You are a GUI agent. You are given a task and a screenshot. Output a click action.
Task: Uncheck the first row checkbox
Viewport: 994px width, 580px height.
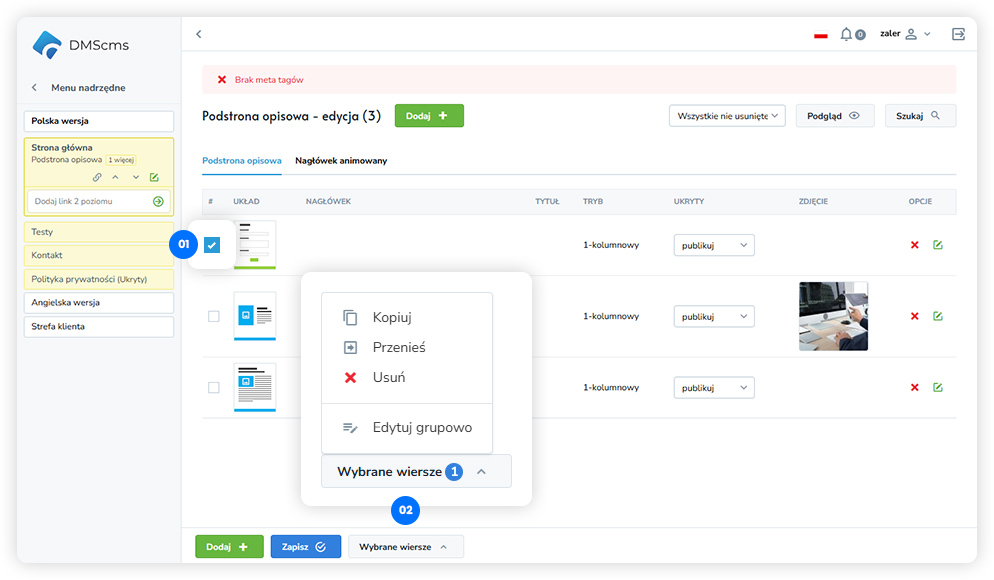(x=212, y=245)
